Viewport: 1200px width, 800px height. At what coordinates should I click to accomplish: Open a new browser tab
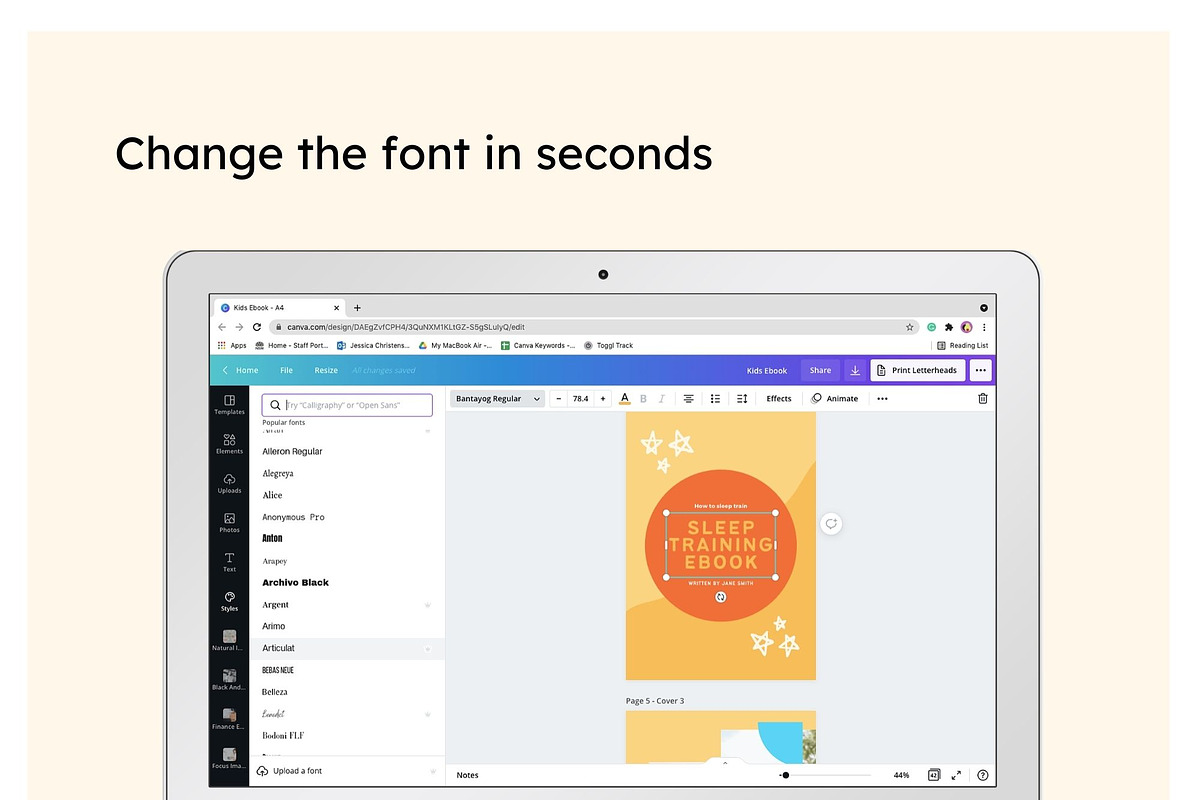click(357, 308)
